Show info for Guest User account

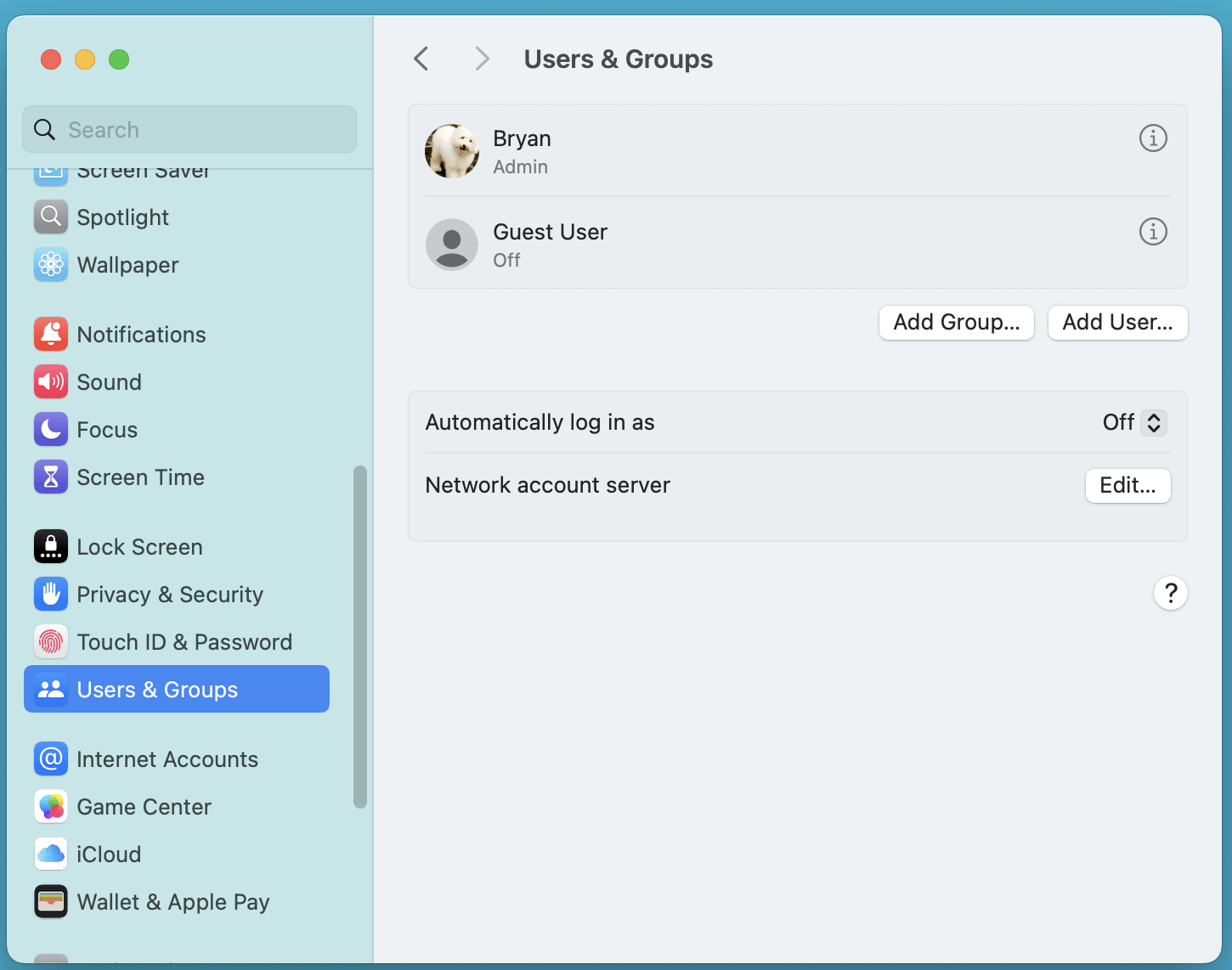1152,232
